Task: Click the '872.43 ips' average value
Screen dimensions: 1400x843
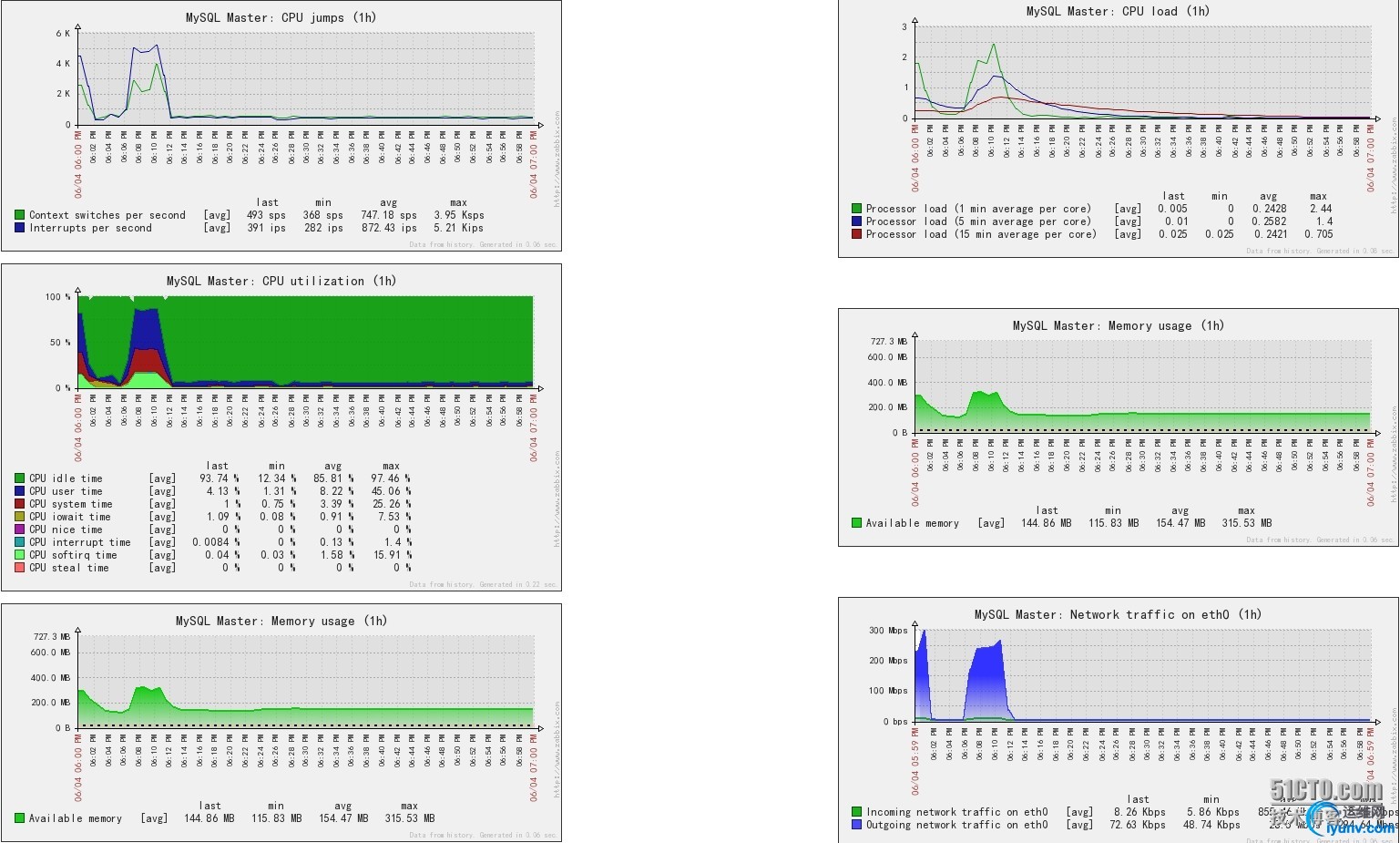Action: [x=389, y=228]
